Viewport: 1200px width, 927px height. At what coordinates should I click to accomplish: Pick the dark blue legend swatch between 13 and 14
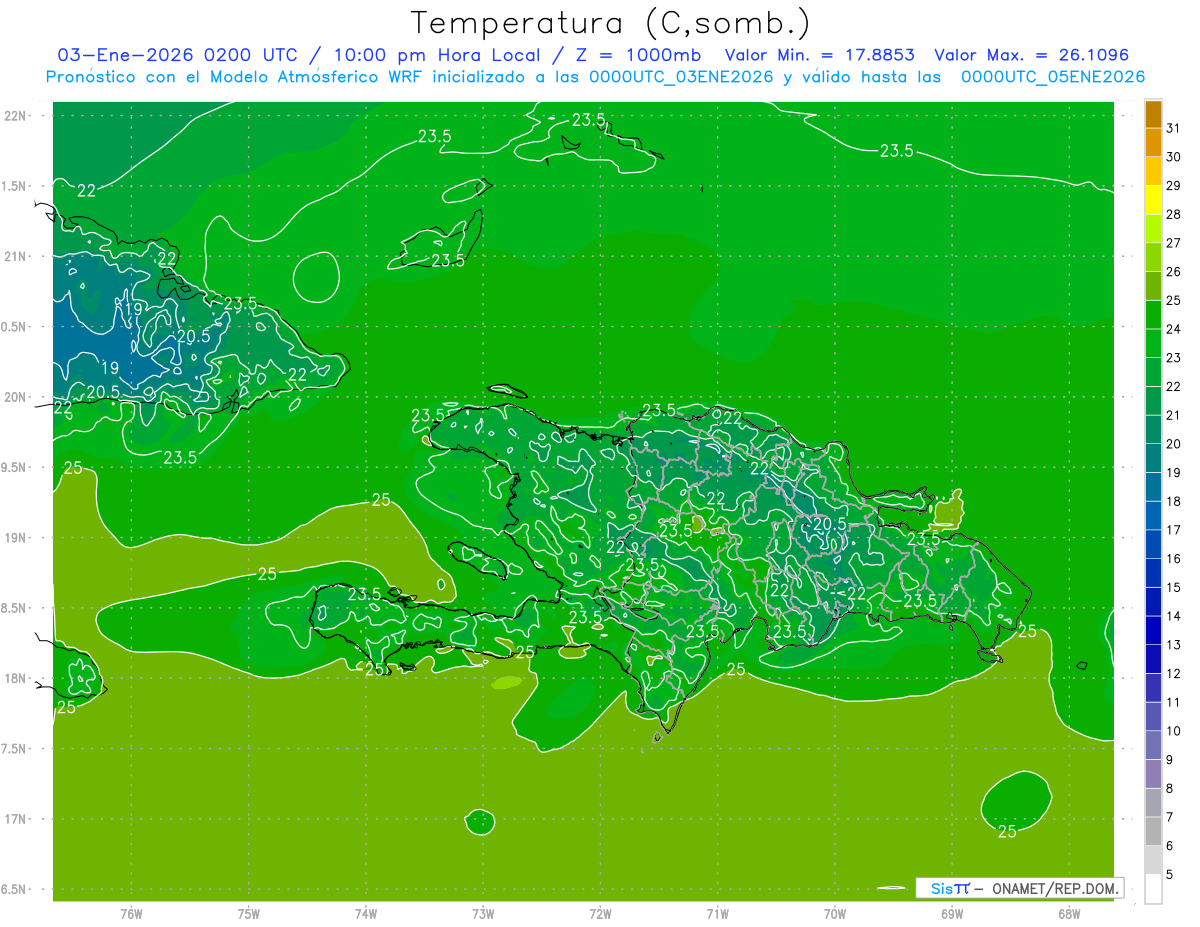pyautogui.click(x=1153, y=630)
